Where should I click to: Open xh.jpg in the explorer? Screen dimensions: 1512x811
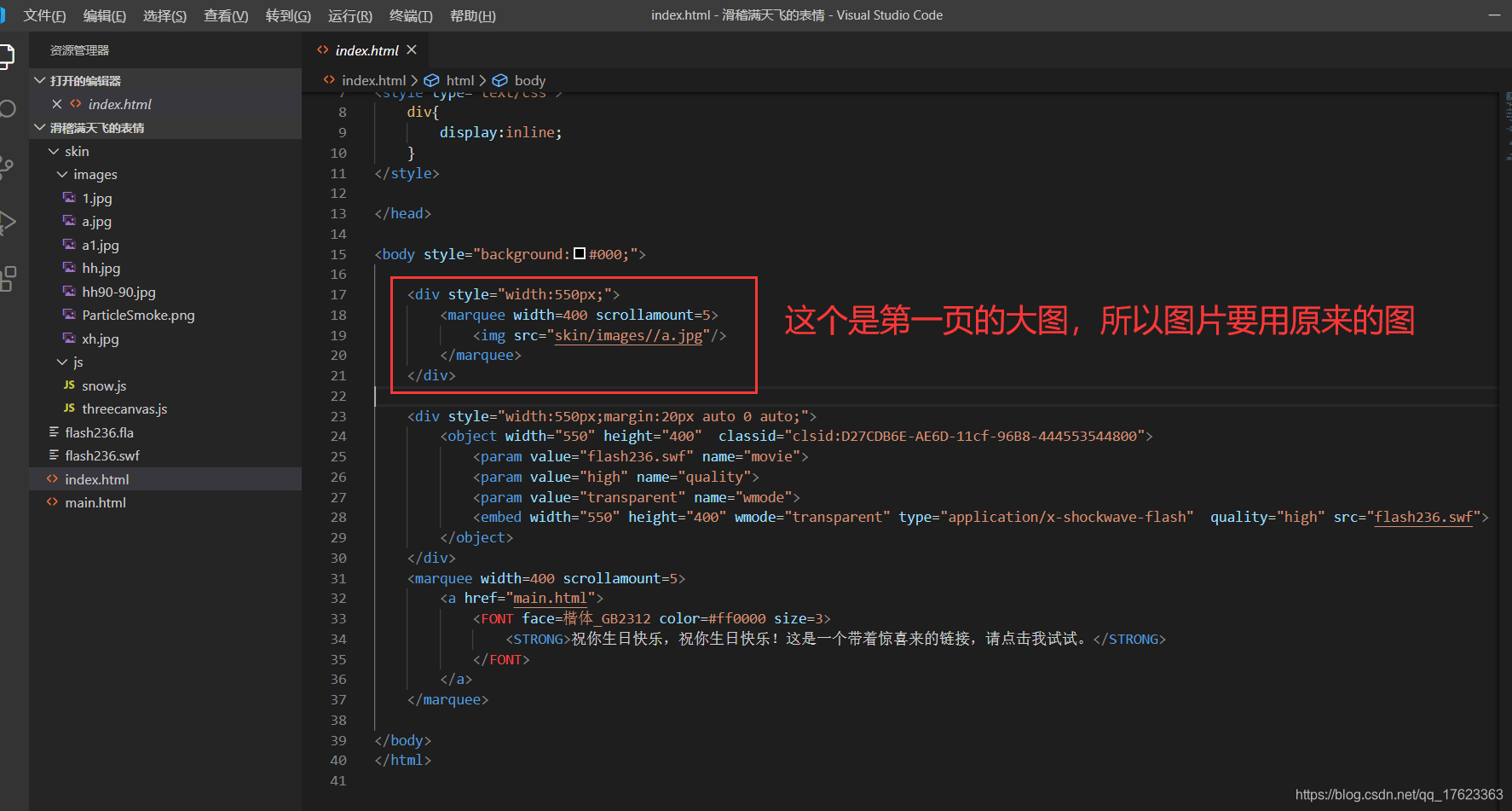coord(165,339)
